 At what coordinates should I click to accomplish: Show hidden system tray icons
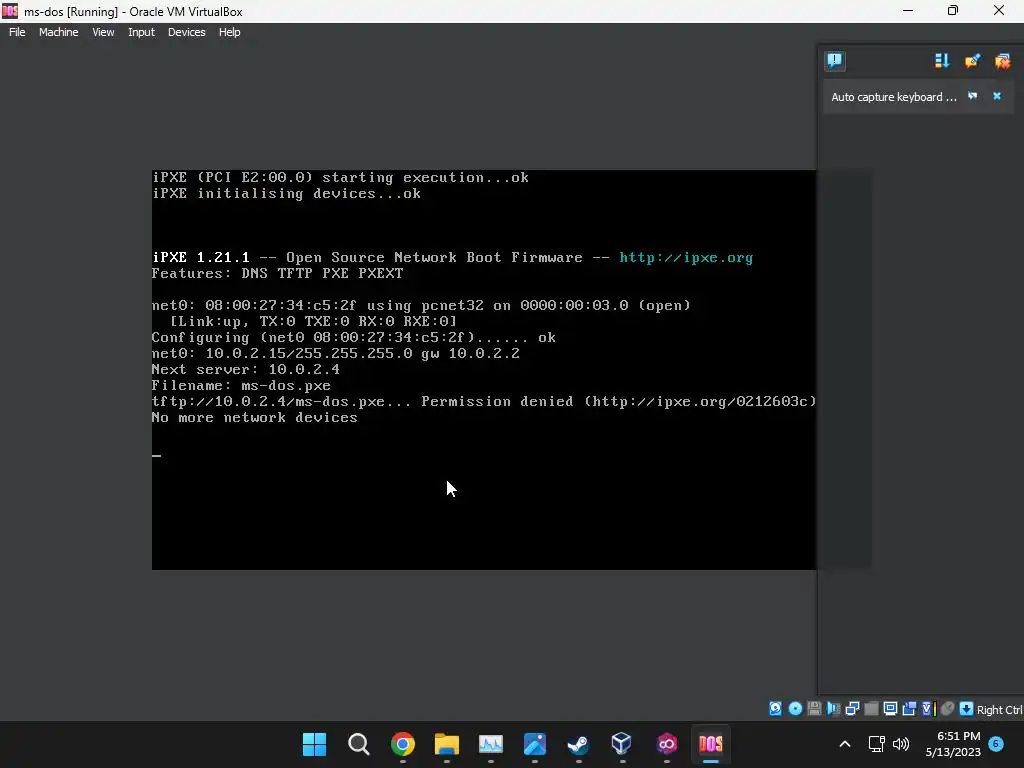click(x=844, y=744)
